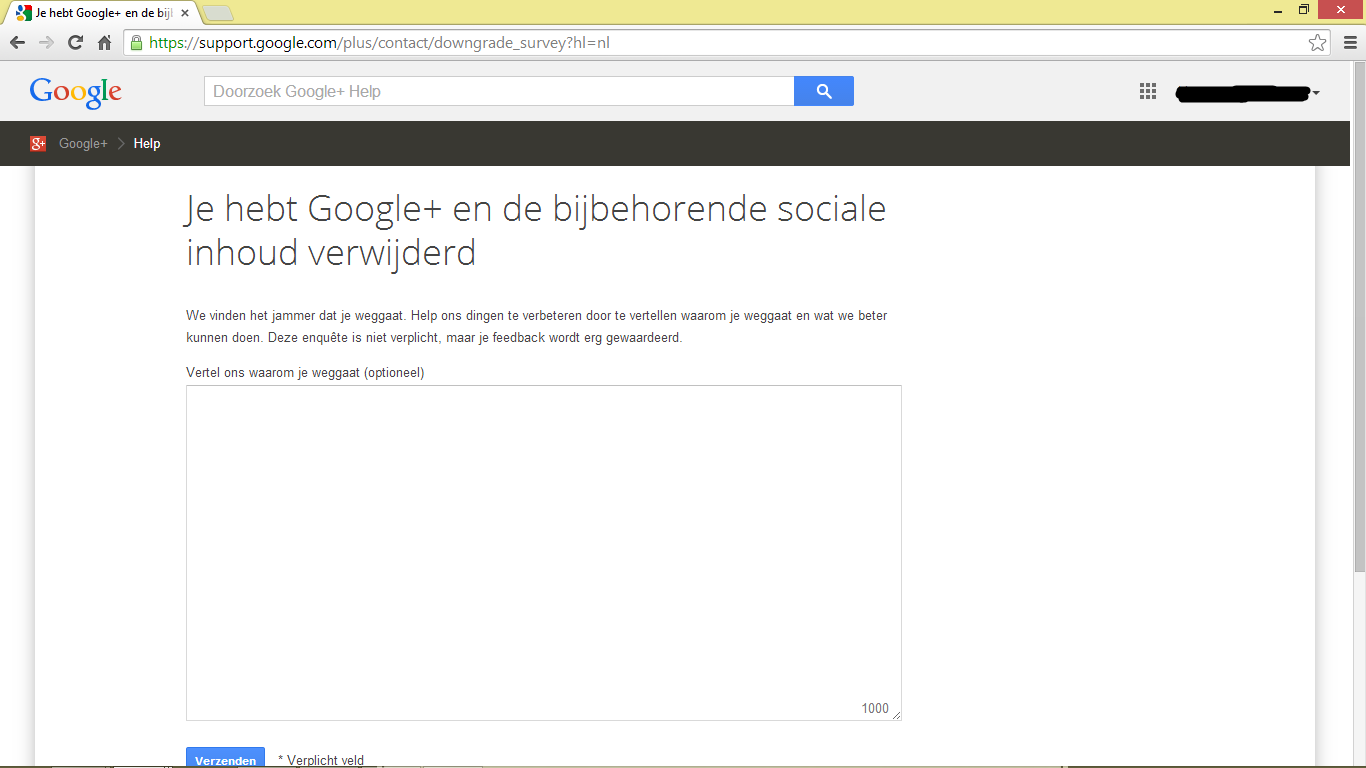Open the Google apps grid icon
Viewport: 1366px width, 768px height.
pyautogui.click(x=1148, y=91)
